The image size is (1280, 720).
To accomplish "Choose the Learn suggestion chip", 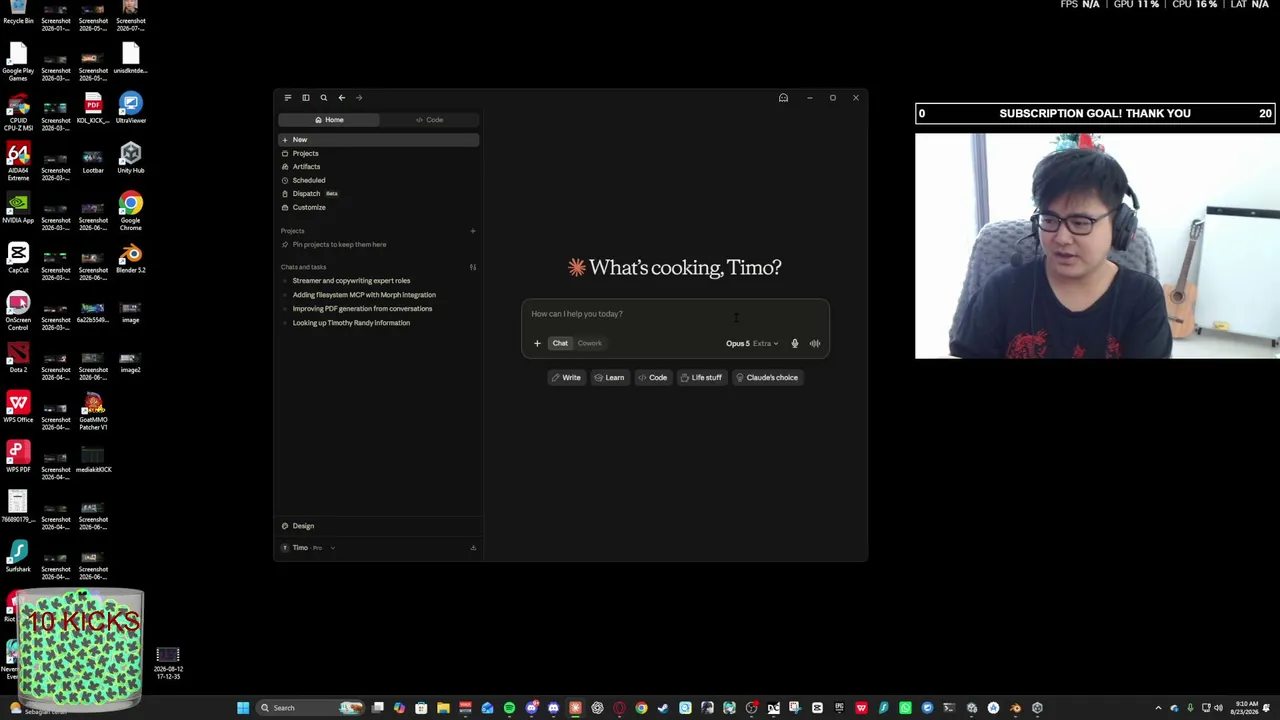I will click(x=609, y=378).
